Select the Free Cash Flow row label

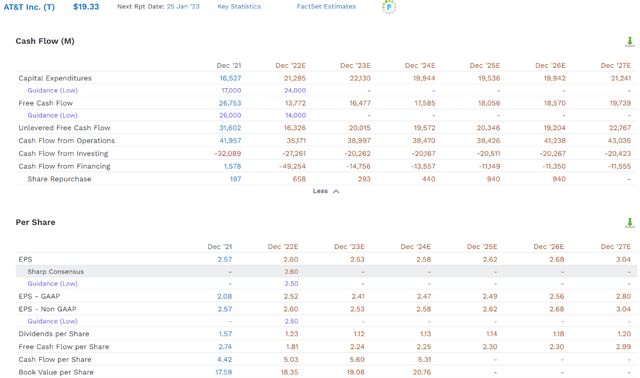(45, 103)
